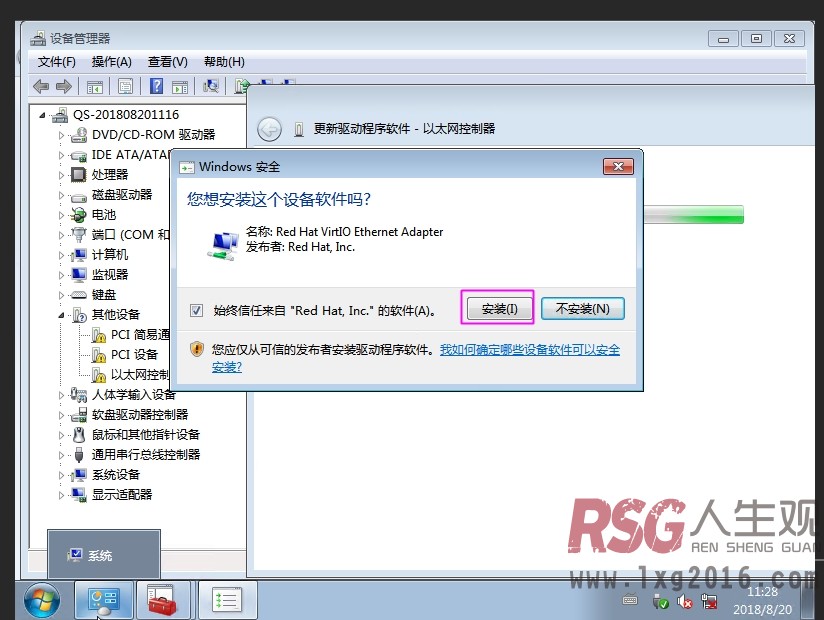Screen dimensions: 824x620
Task: Click the Forward arrow in Device Manager toolbar
Action: pos(64,86)
